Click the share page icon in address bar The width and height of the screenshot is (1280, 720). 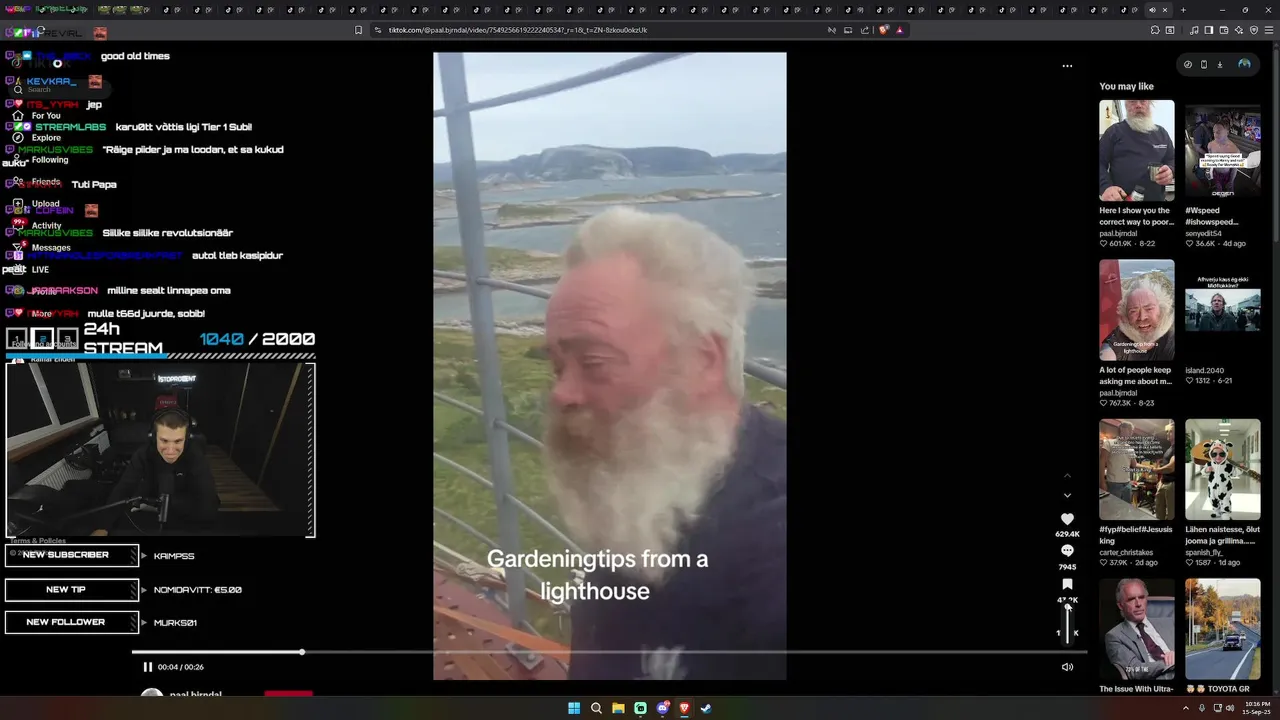click(x=864, y=30)
